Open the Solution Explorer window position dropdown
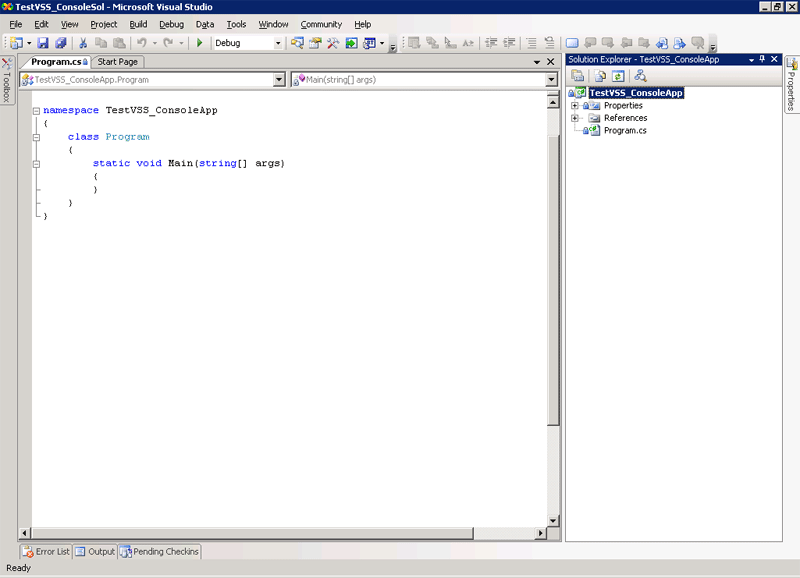 (751, 60)
